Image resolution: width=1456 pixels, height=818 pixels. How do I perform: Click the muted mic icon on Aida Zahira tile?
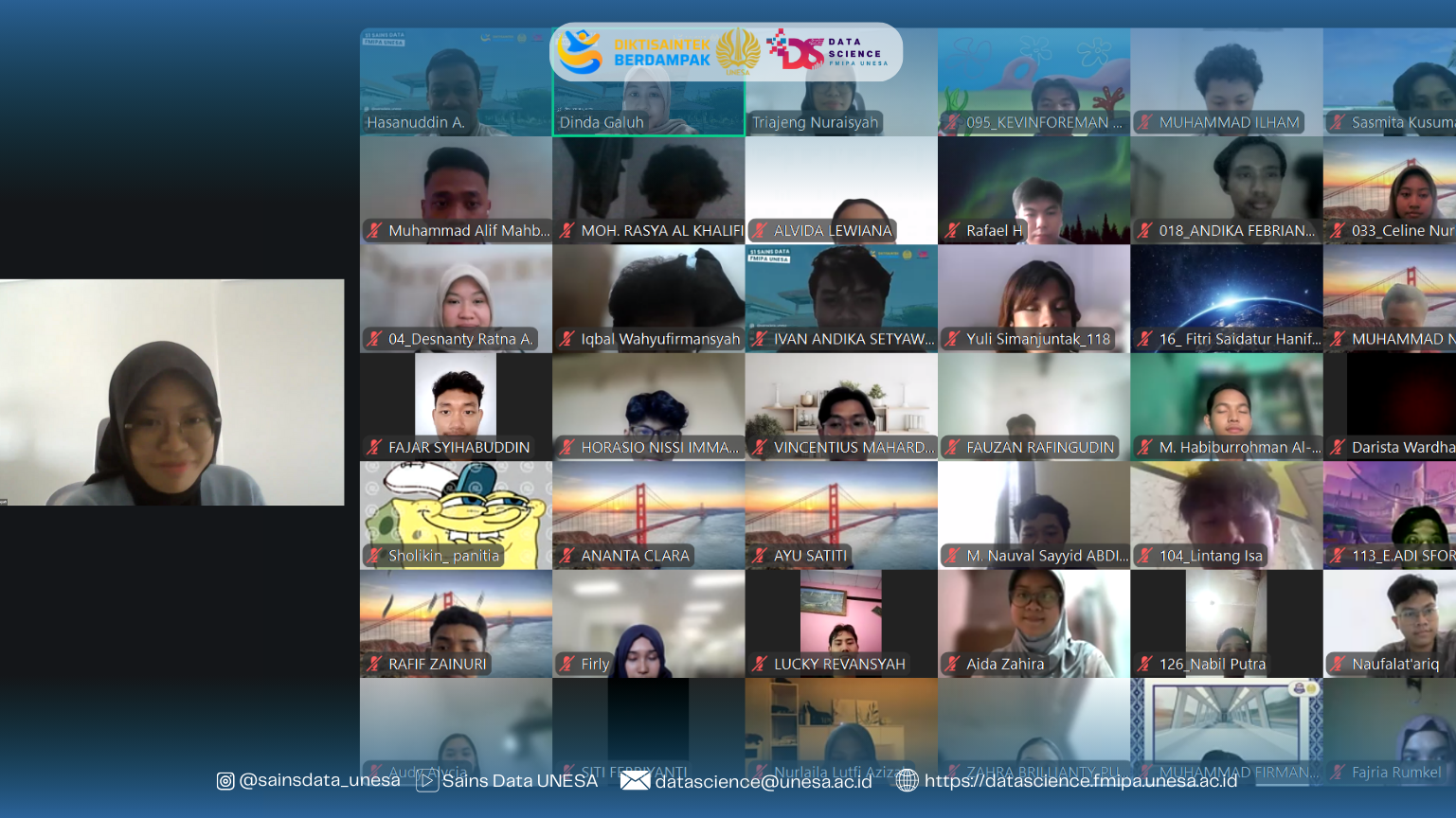point(952,664)
